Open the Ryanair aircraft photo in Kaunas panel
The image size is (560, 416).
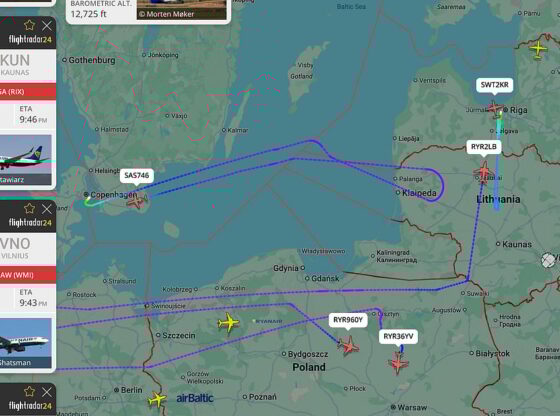coord(26,160)
